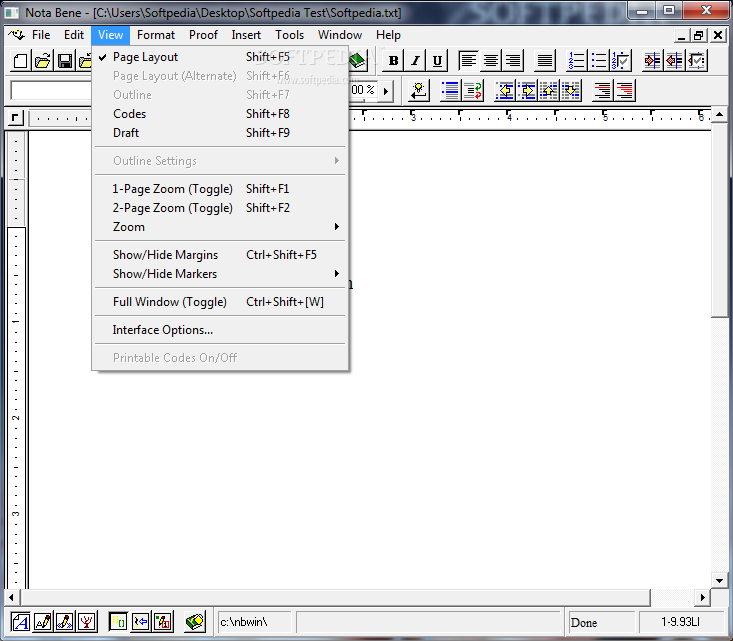Viewport: 733px width, 641px height.
Task: Click the Show/Hide Margins entry
Action: (x=165, y=255)
